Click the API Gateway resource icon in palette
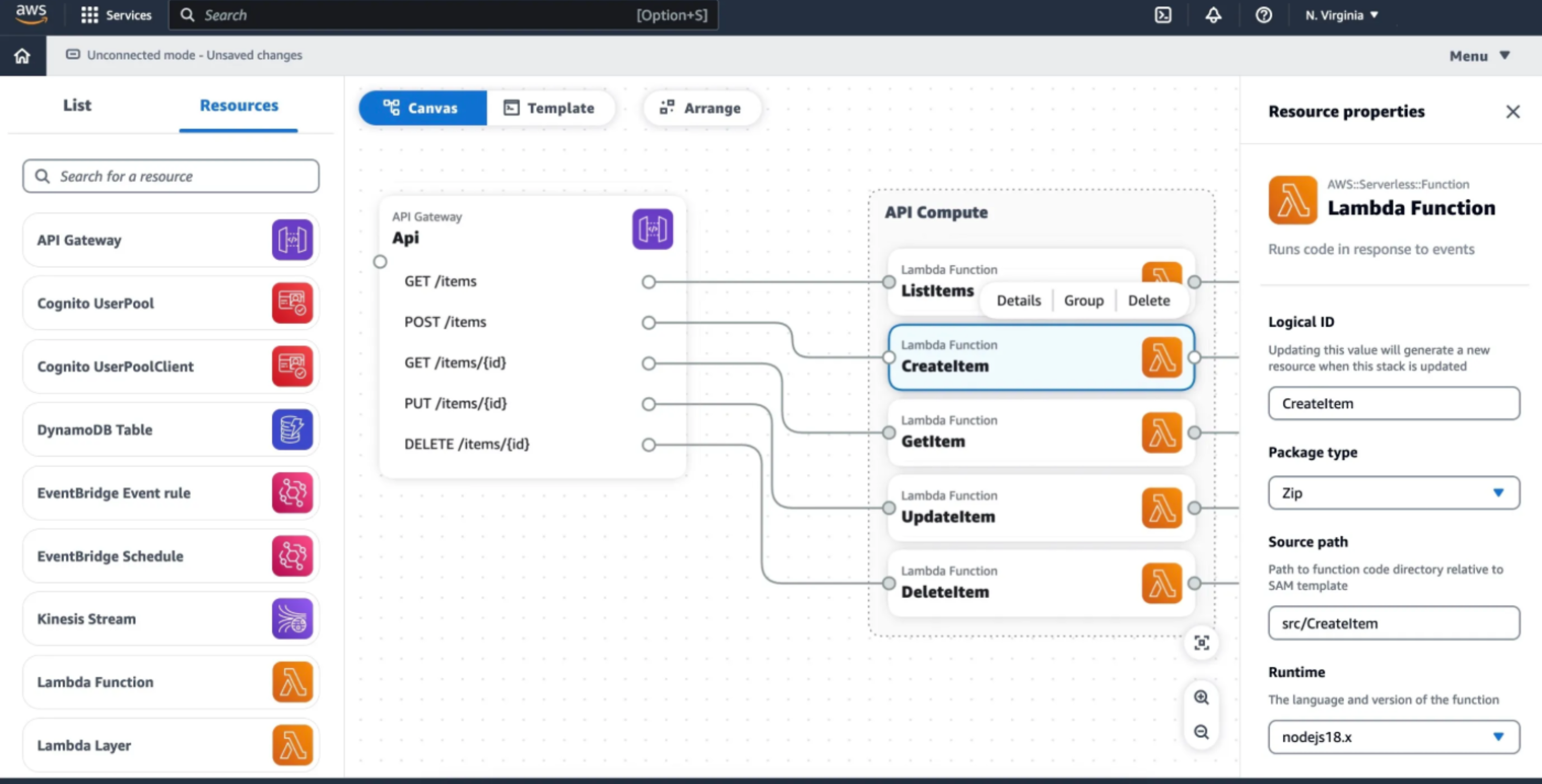Viewport: 1542px width, 784px height. click(x=292, y=240)
